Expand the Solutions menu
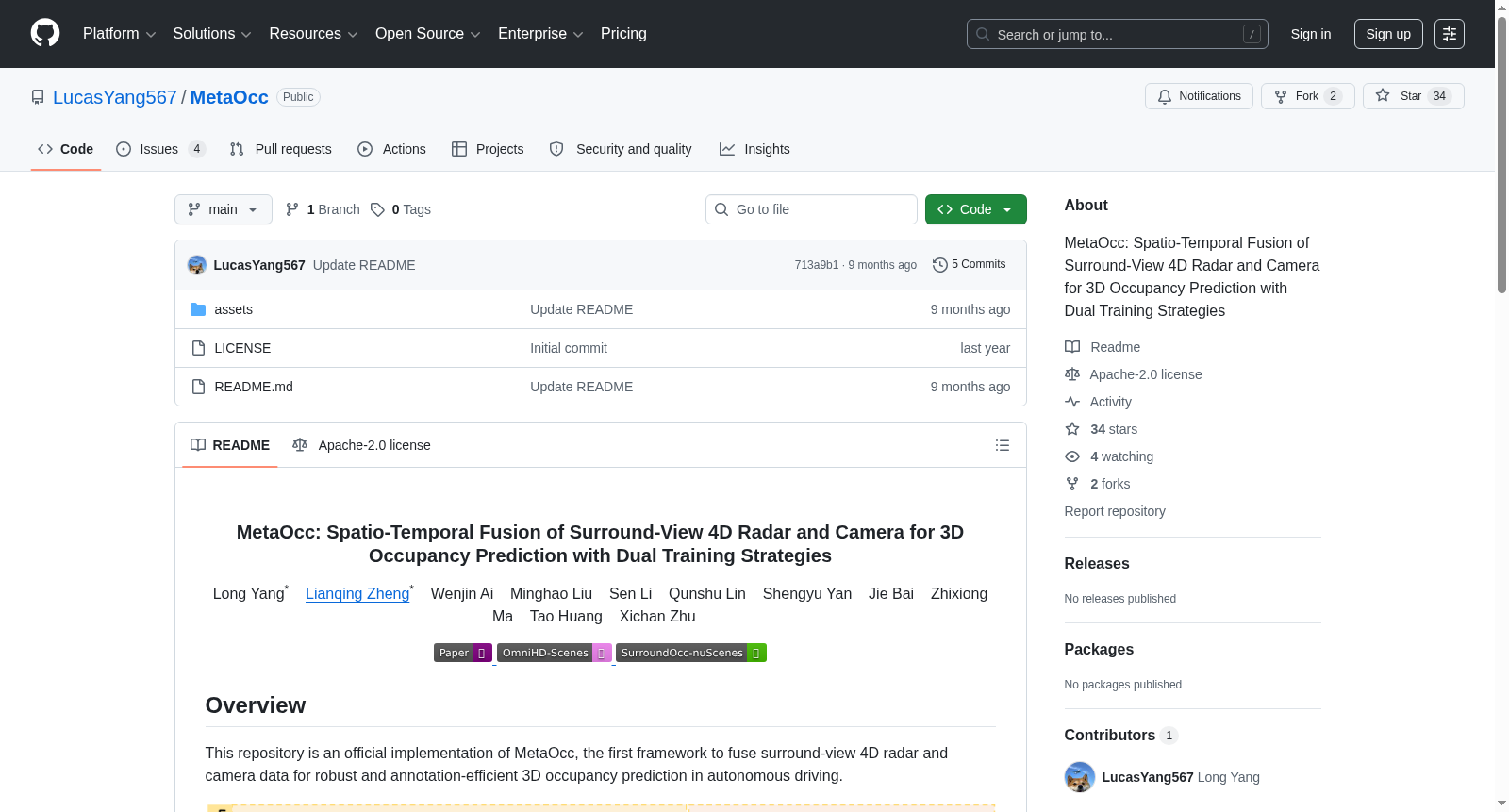The height and width of the screenshot is (812, 1509). (212, 34)
